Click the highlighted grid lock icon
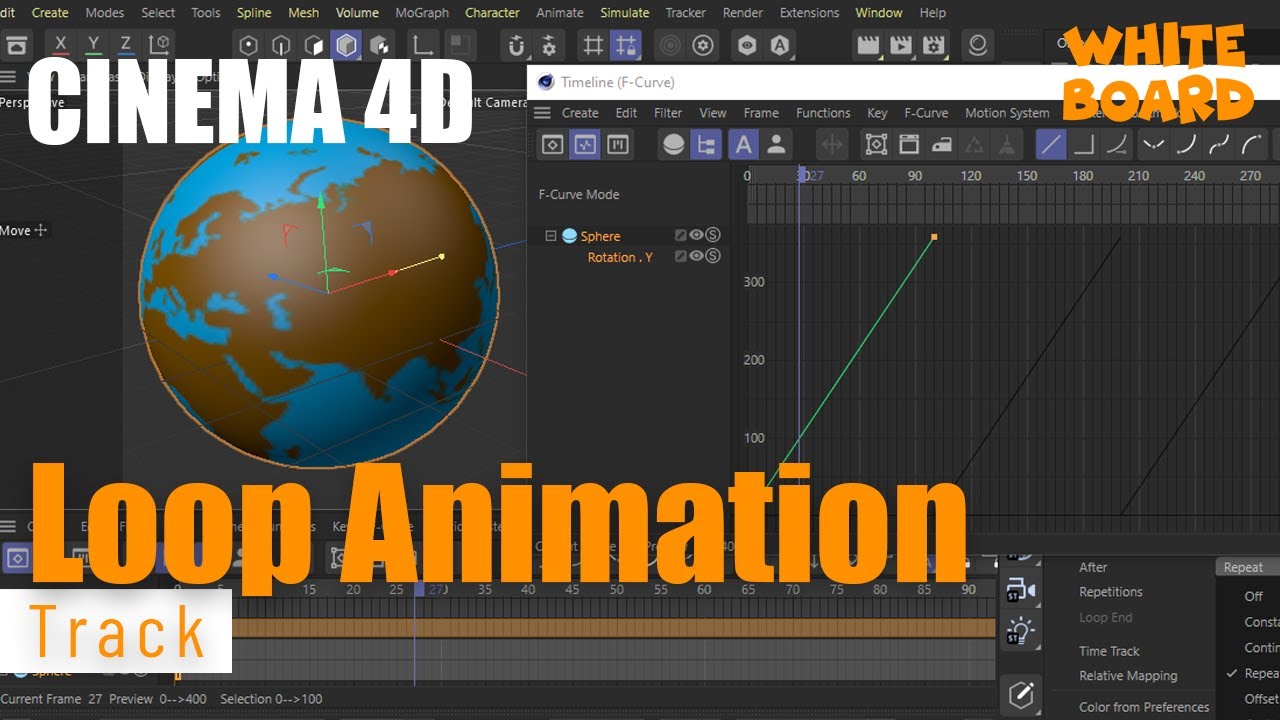The height and width of the screenshot is (720, 1280). tap(625, 45)
